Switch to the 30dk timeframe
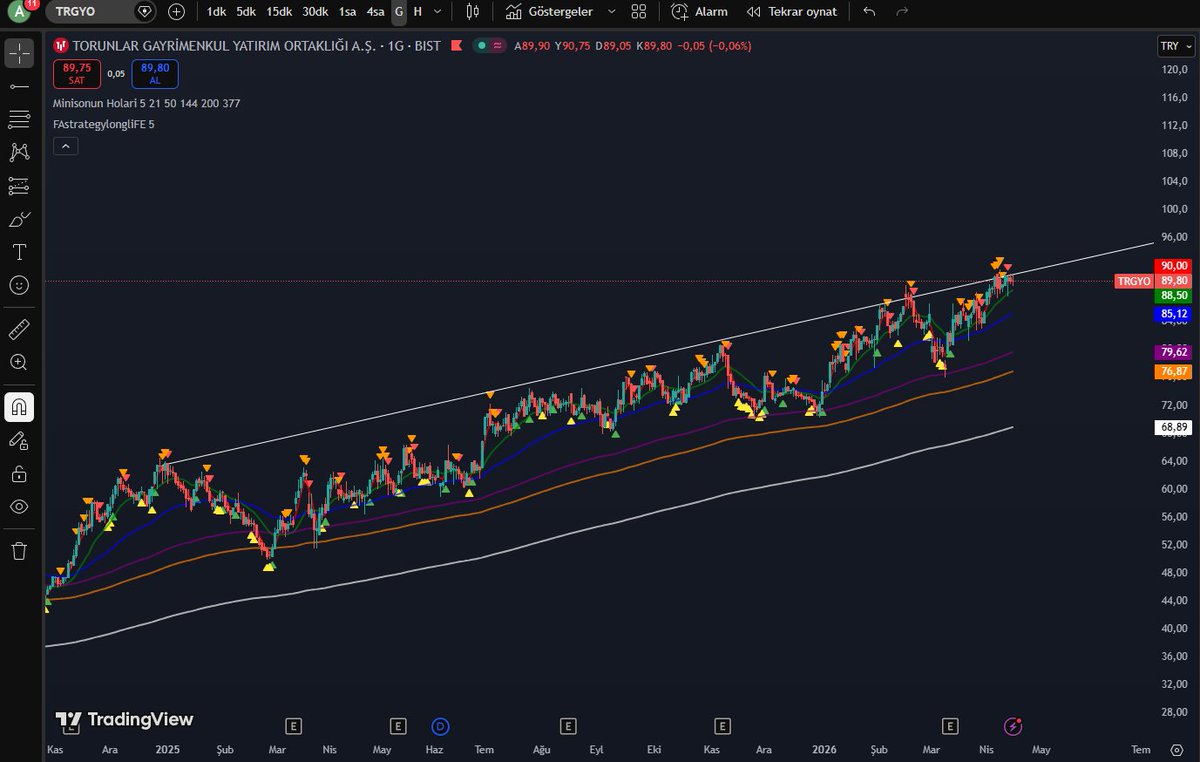The width and height of the screenshot is (1200, 762). [315, 12]
